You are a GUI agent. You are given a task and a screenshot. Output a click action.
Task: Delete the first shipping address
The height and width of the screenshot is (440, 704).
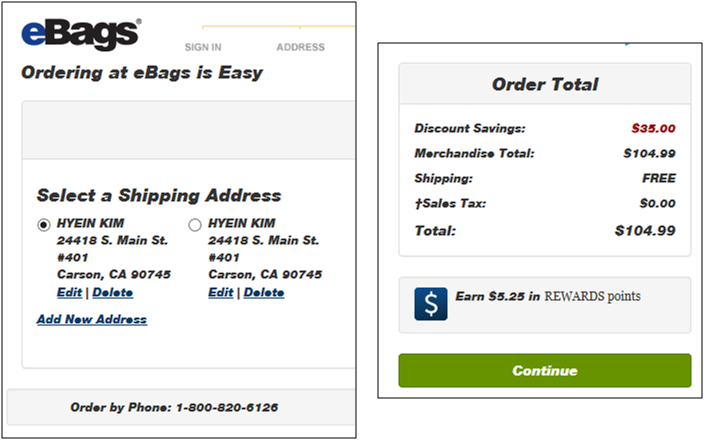112,293
